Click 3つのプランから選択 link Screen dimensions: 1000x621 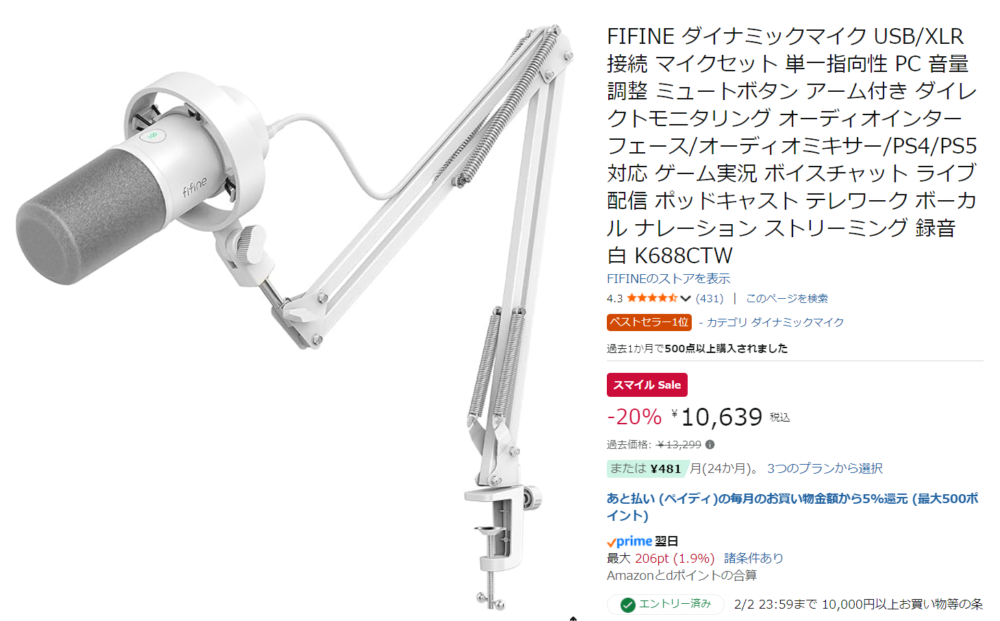(825, 468)
